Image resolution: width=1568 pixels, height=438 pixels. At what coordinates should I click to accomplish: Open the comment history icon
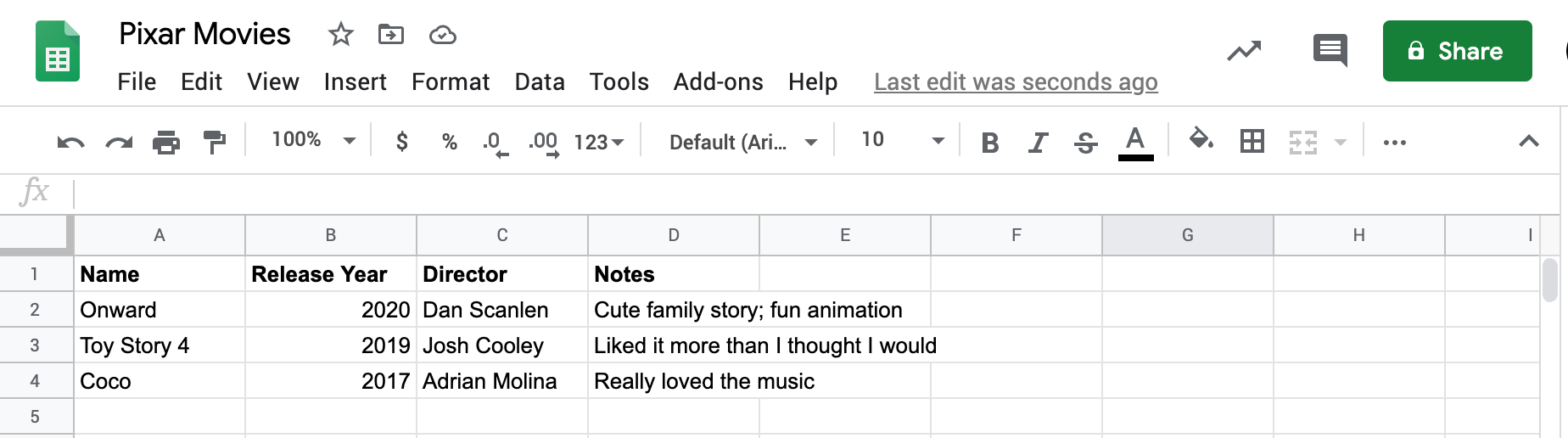pos(1330,50)
